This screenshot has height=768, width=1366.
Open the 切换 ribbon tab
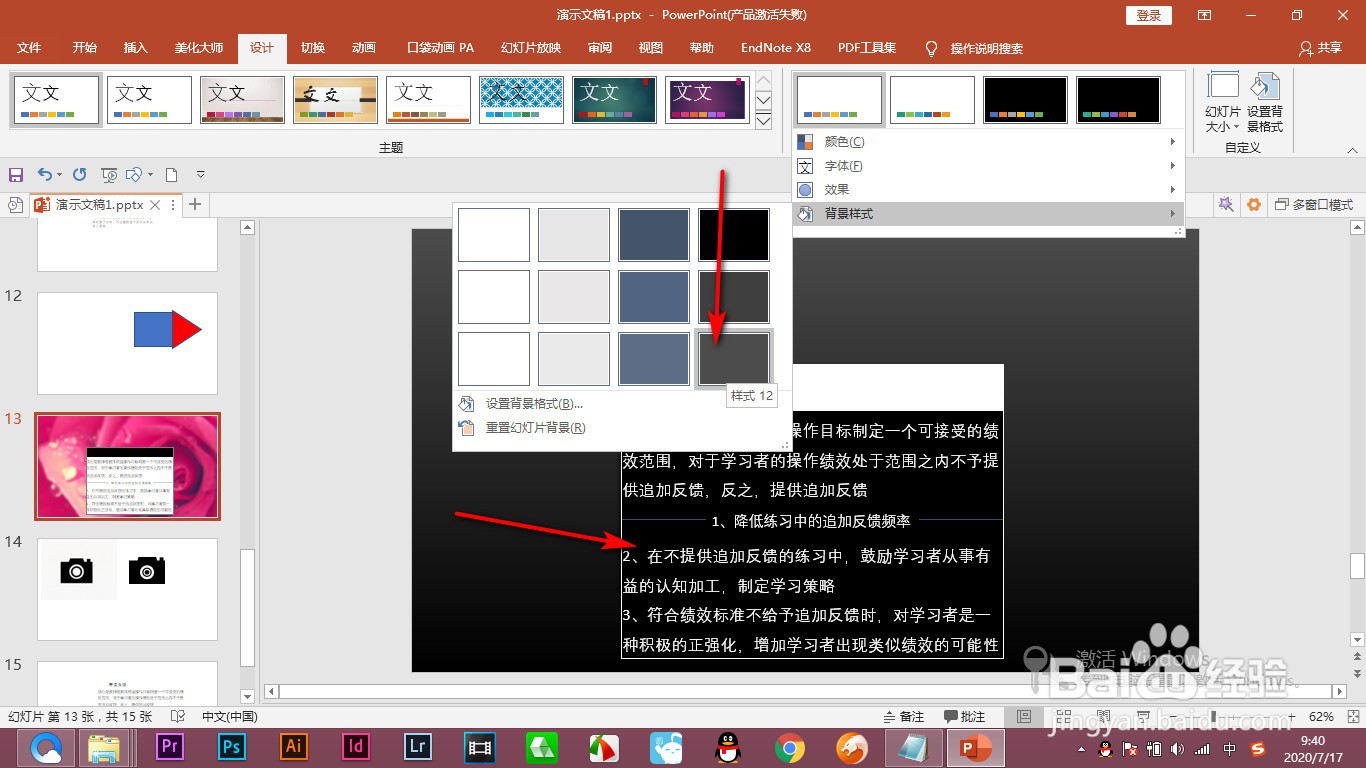click(x=313, y=48)
